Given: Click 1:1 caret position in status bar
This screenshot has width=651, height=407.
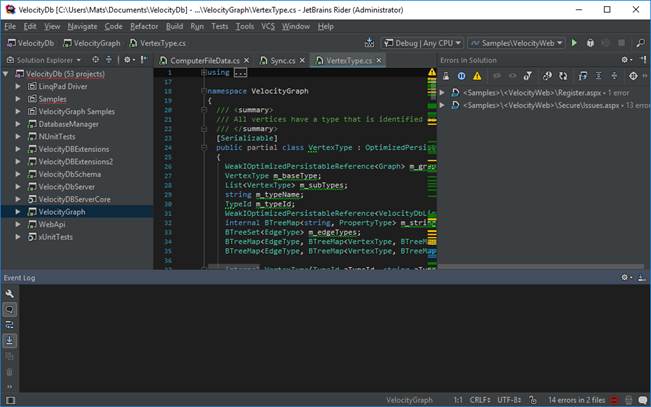Looking at the screenshot, I should (x=458, y=400).
